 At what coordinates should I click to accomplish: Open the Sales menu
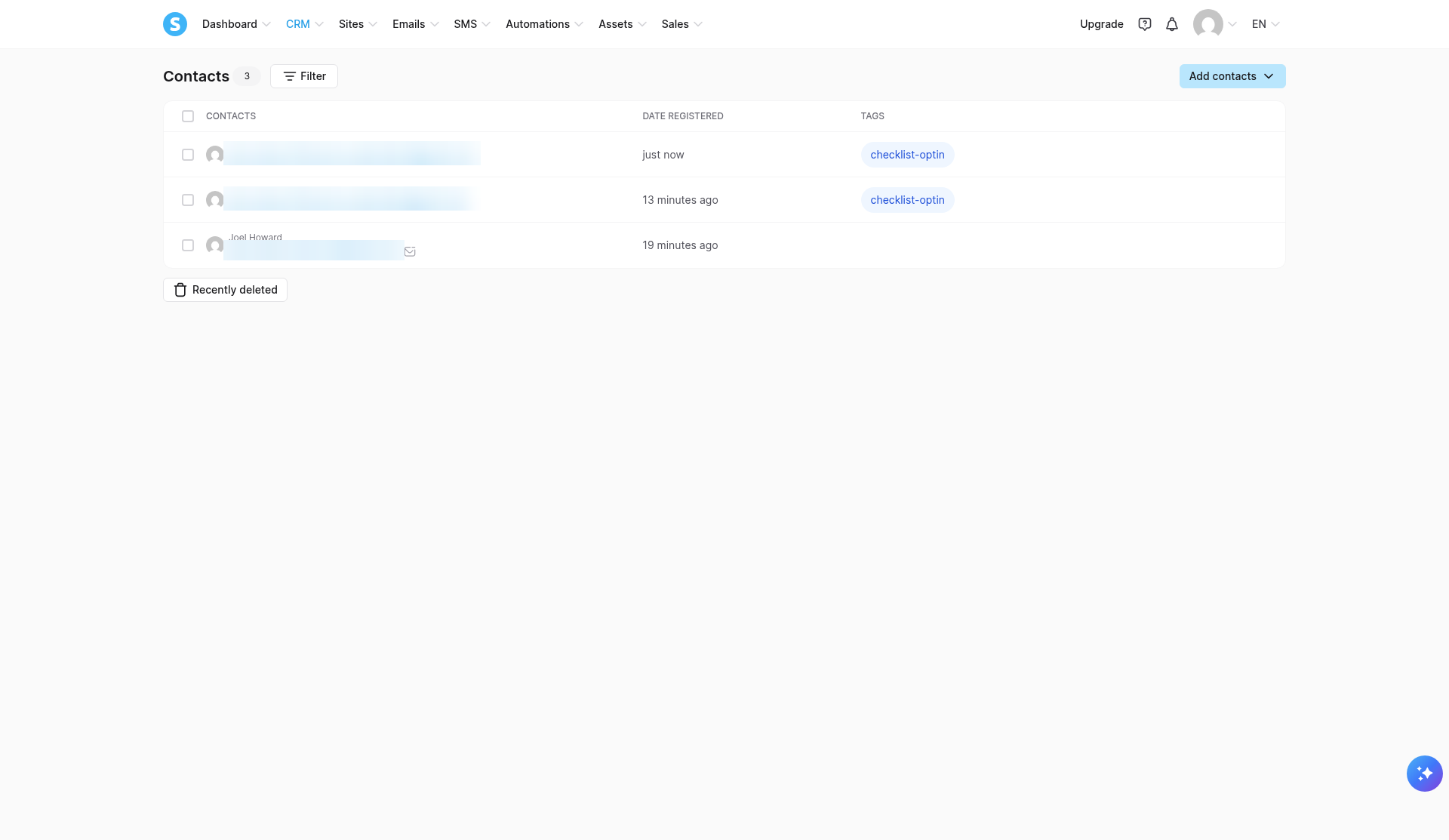[681, 24]
